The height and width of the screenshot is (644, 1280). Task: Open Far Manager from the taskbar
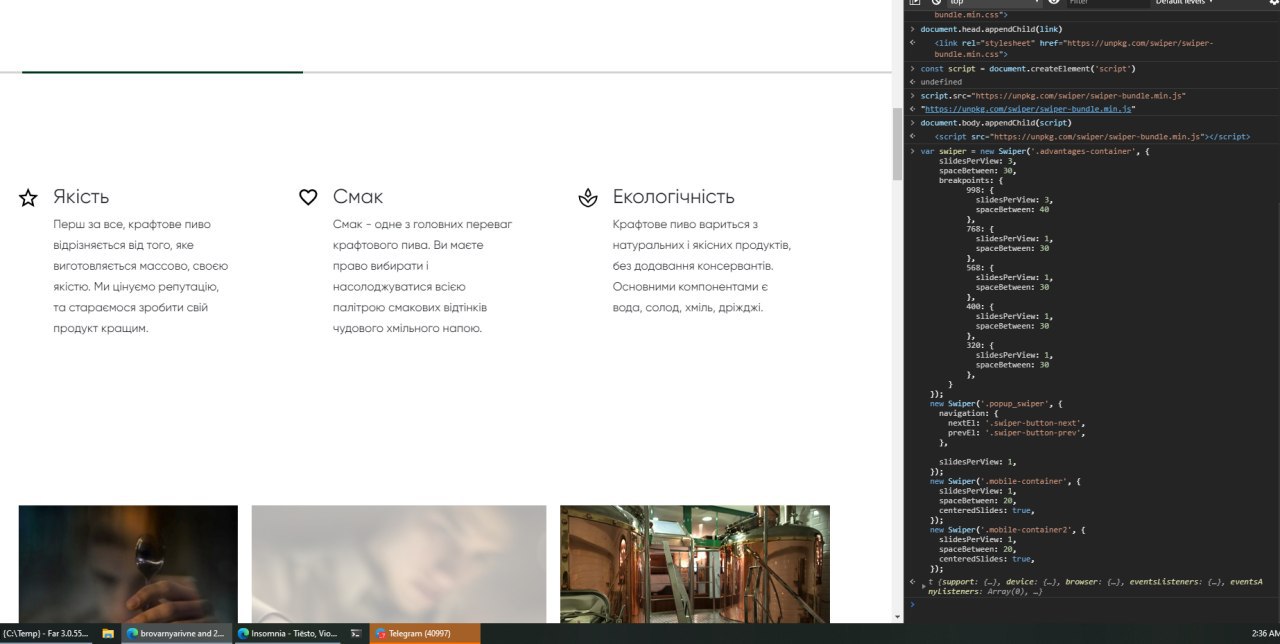[x=46, y=633]
